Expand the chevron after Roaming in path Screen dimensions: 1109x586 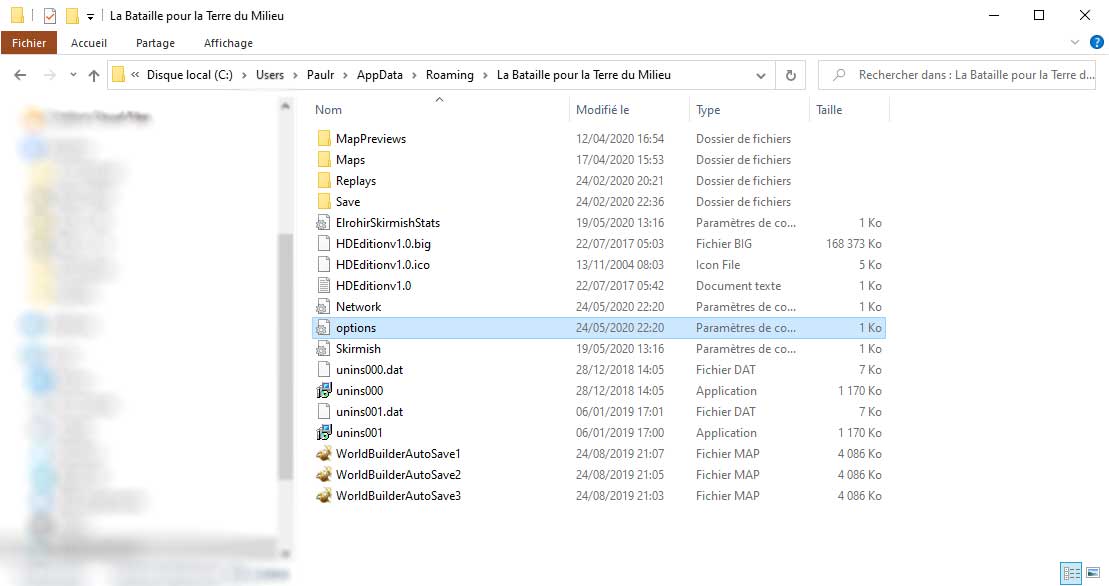[x=485, y=75]
